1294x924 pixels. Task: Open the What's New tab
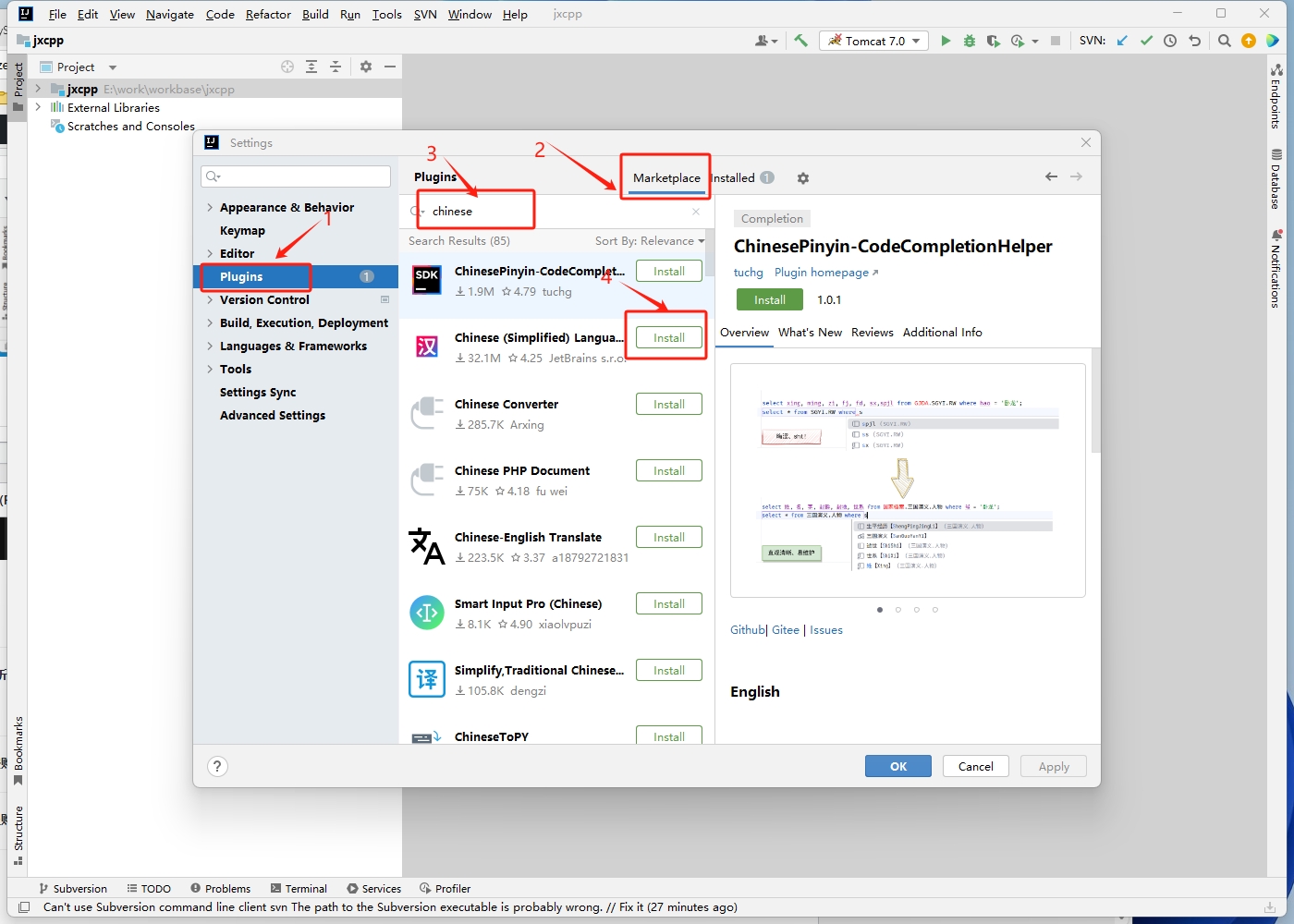coord(810,333)
